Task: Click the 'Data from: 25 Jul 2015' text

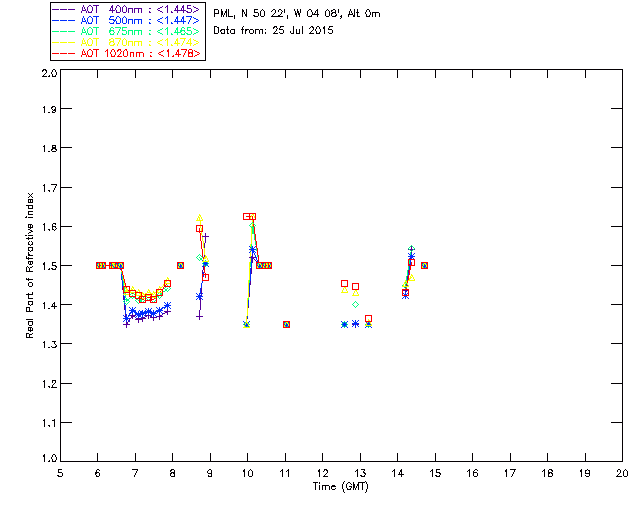Action: coord(273,31)
